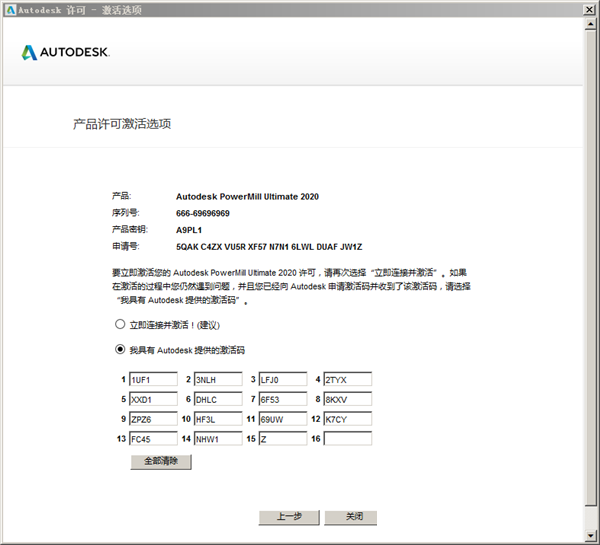Viewport: 600px width, 545px height.
Task: Select the 立即连接并激活 radio option
Action: pos(120,325)
